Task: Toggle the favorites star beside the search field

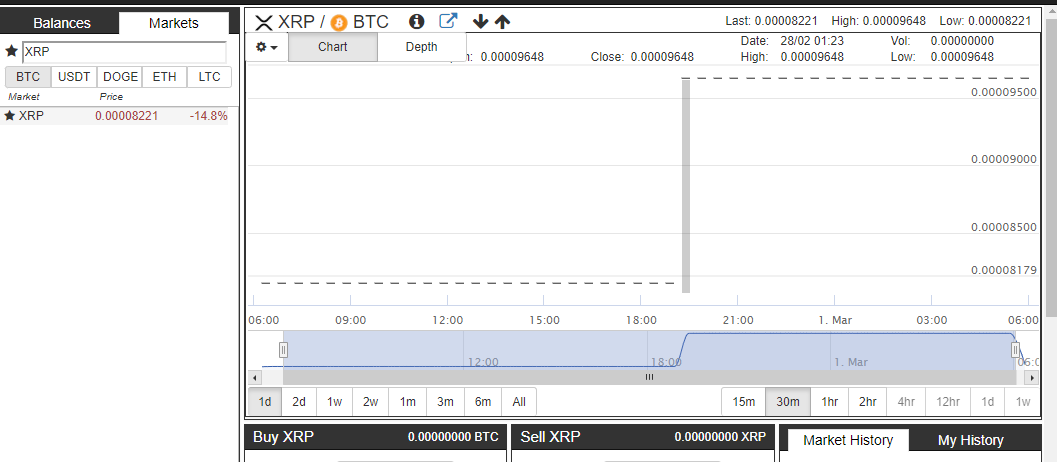Action: (11, 51)
